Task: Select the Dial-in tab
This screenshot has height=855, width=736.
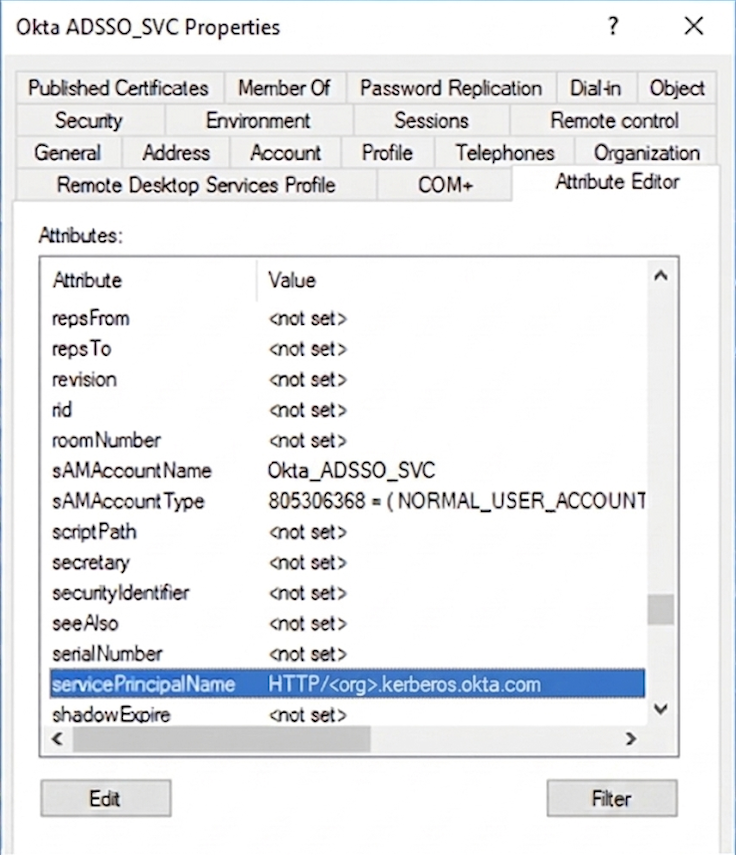Action: (596, 88)
